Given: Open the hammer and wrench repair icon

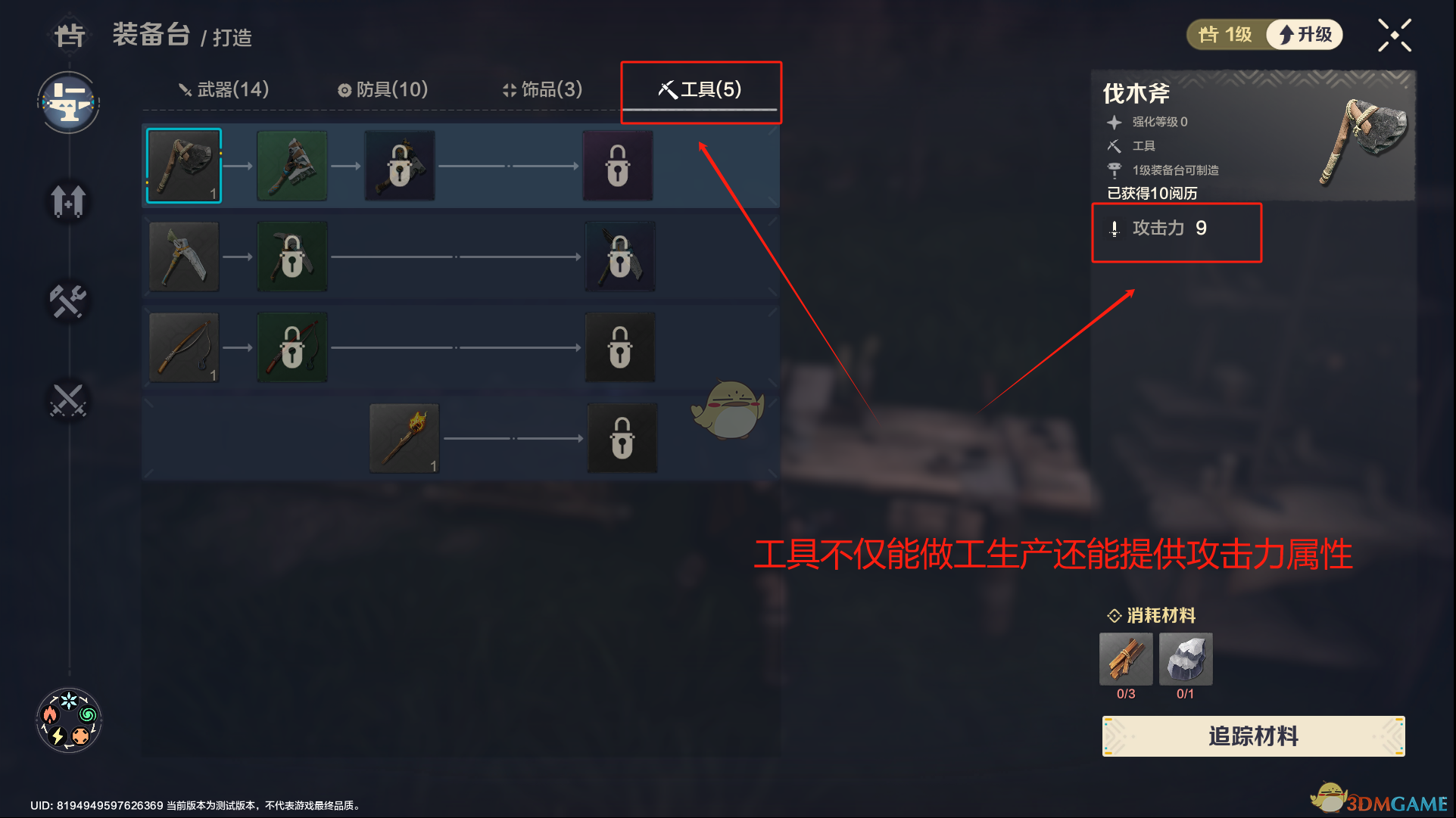Looking at the screenshot, I should tap(68, 301).
